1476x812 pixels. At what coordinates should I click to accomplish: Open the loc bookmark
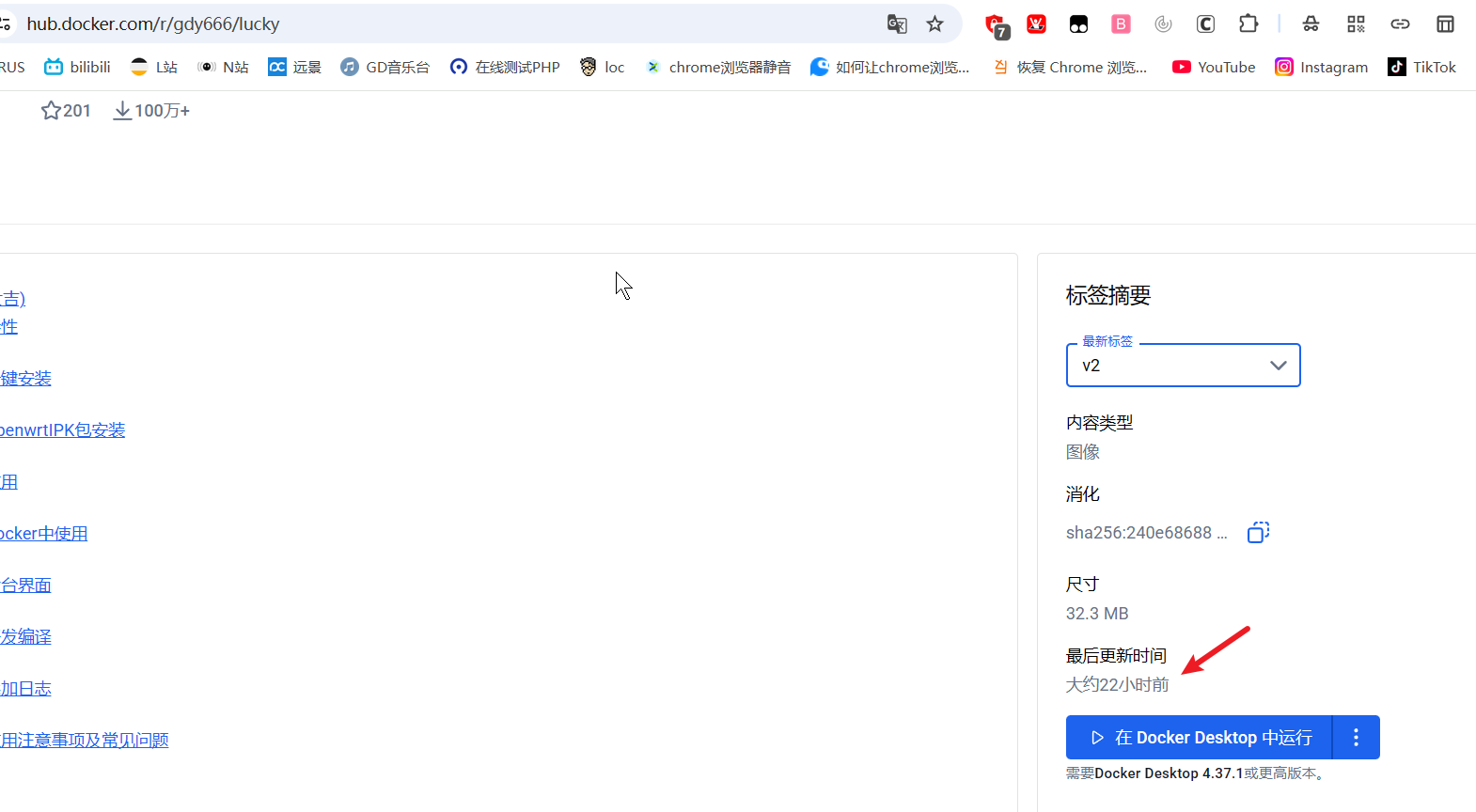point(603,67)
